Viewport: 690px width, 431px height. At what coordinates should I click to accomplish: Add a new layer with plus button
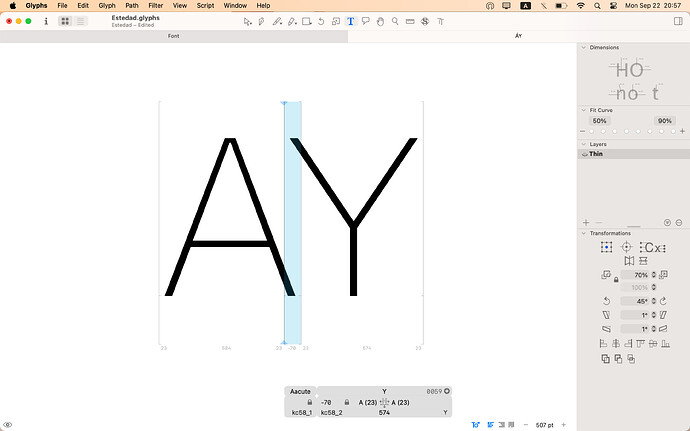coord(585,222)
